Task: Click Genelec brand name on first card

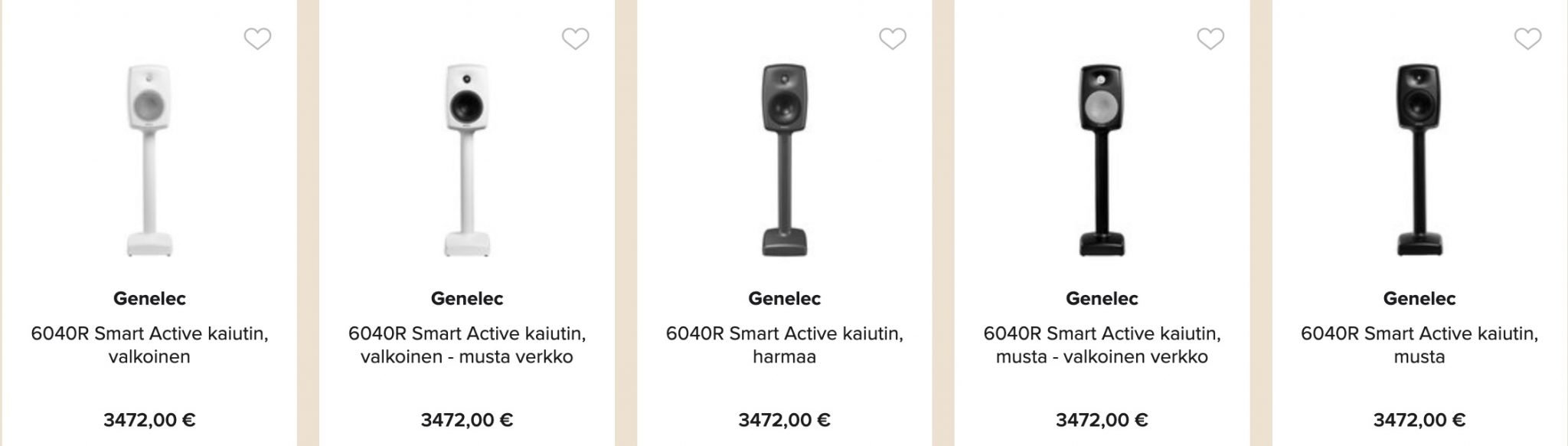Action: coord(150,299)
